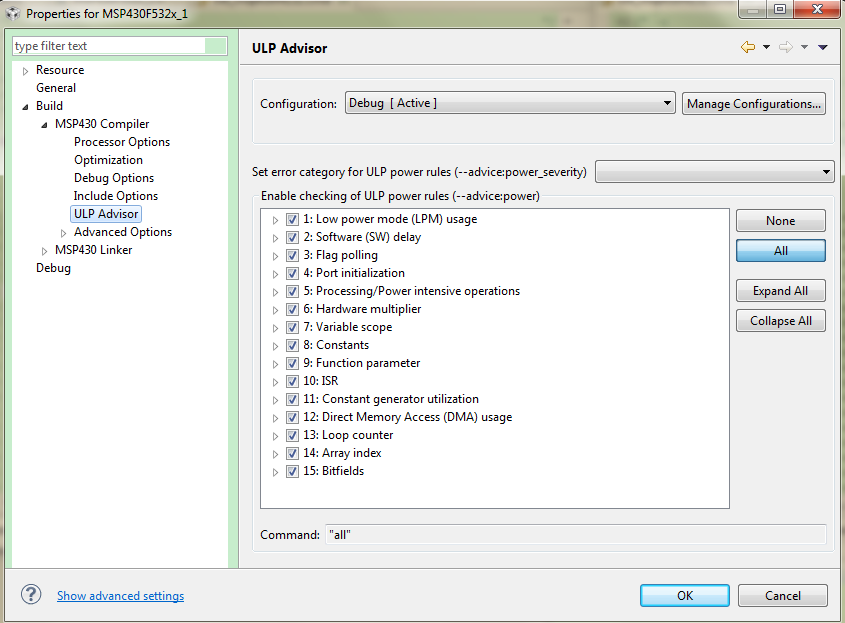Clear the filter text field icon
845x623 pixels.
pos(216,46)
